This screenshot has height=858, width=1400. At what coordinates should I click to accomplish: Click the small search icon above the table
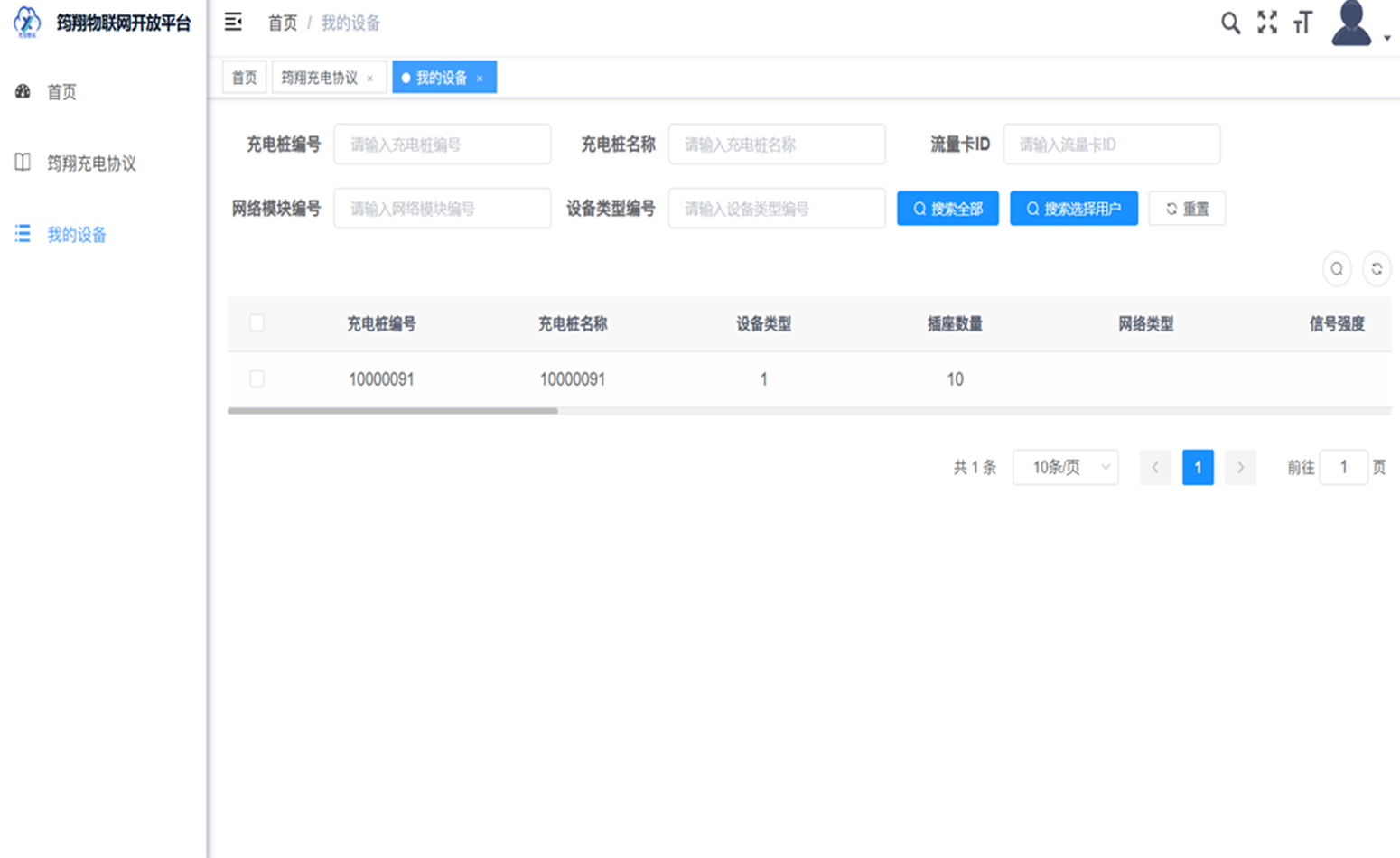pos(1337,268)
